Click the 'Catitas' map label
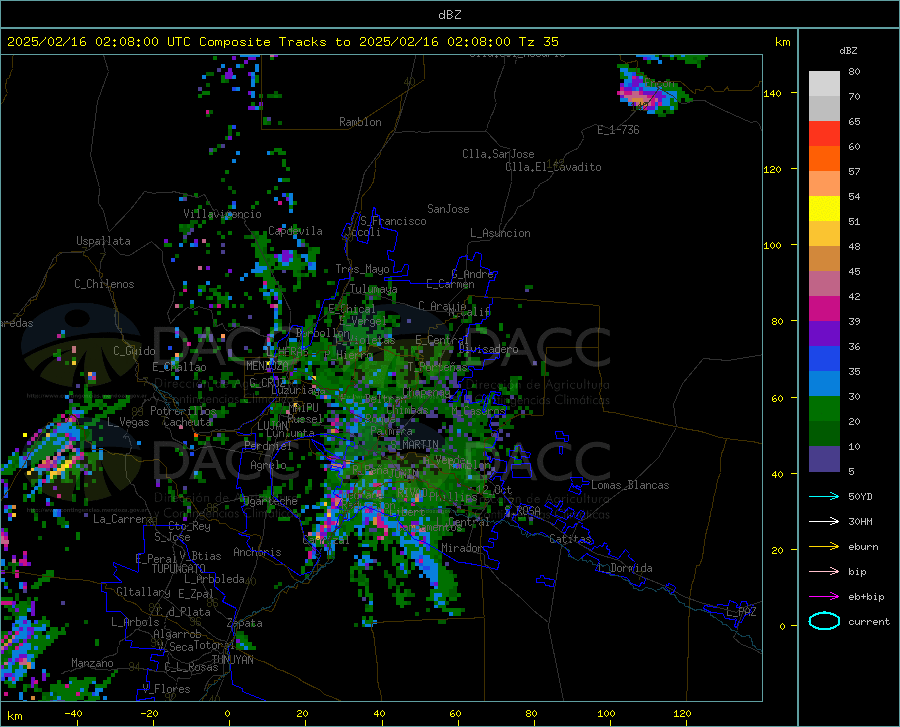 tap(571, 539)
